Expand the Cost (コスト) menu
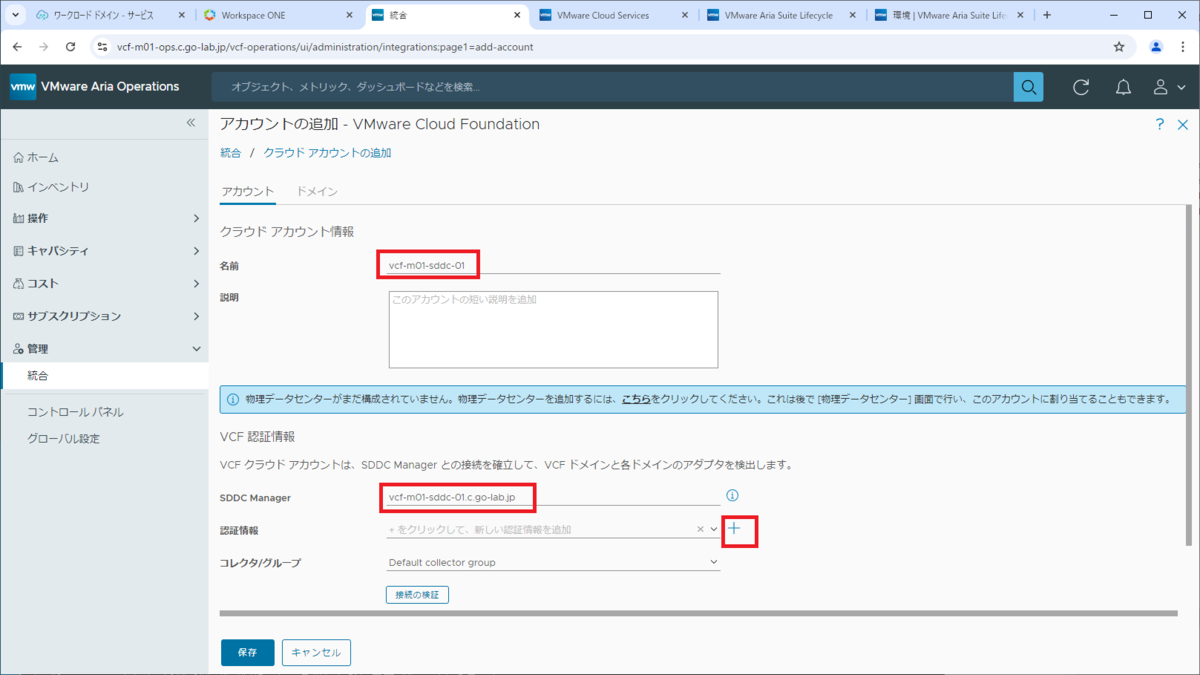The image size is (1200, 675). 105,284
